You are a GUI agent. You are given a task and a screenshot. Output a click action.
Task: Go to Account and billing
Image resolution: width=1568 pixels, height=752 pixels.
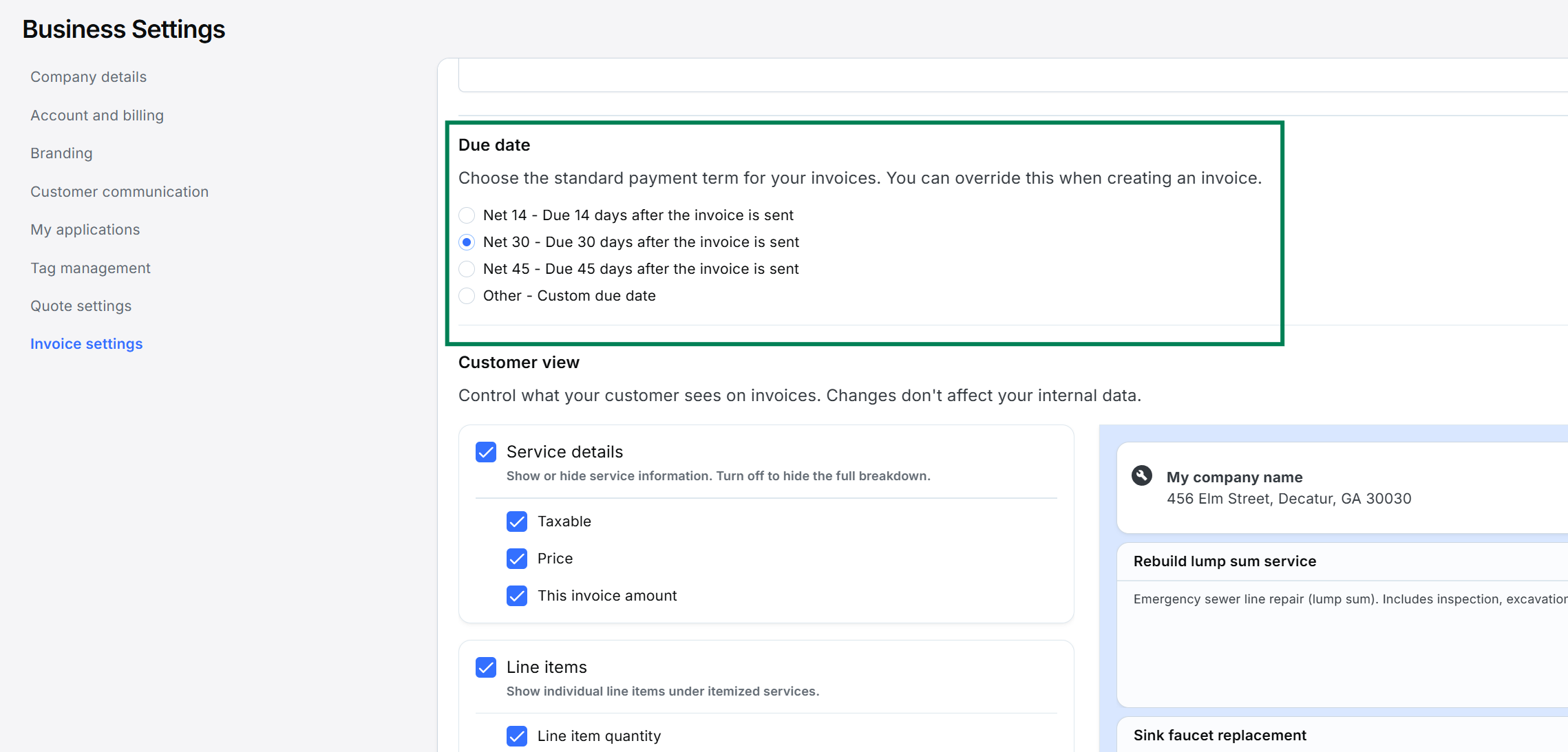click(97, 116)
